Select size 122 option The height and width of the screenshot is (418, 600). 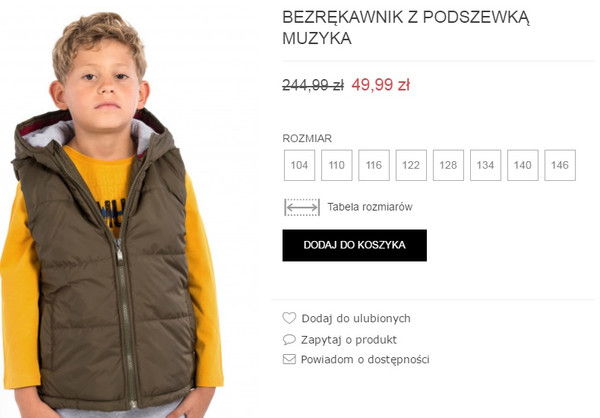coord(411,165)
